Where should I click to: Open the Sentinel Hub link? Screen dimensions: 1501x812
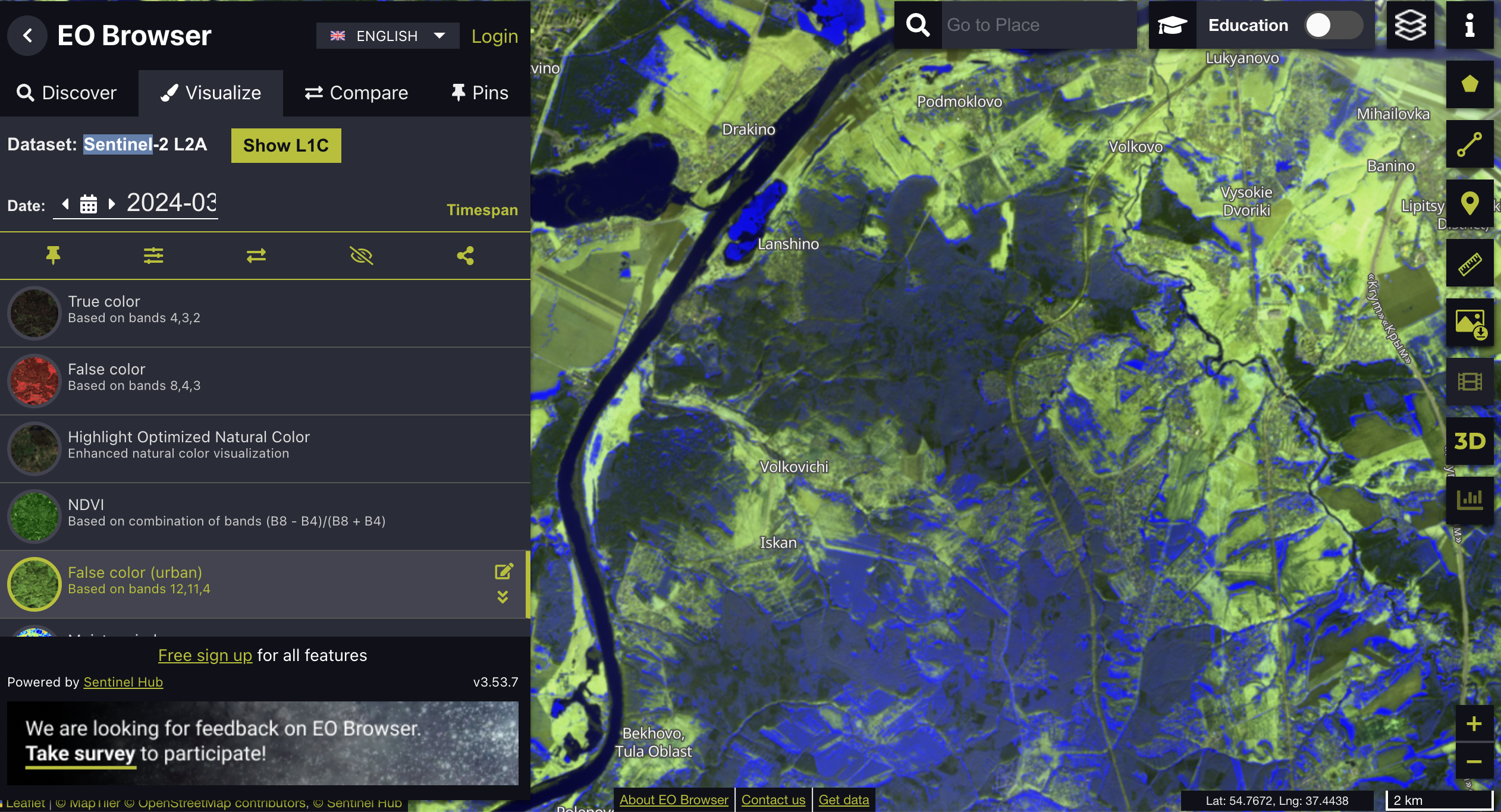pos(123,682)
